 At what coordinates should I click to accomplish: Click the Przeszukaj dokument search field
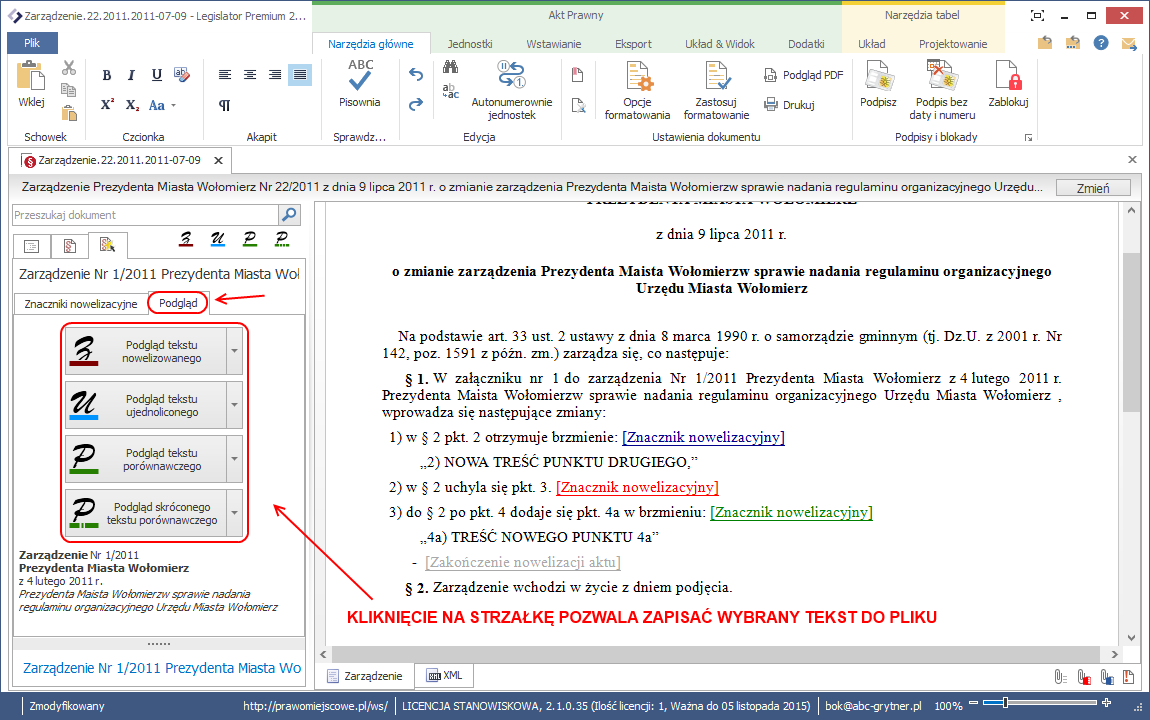click(145, 215)
